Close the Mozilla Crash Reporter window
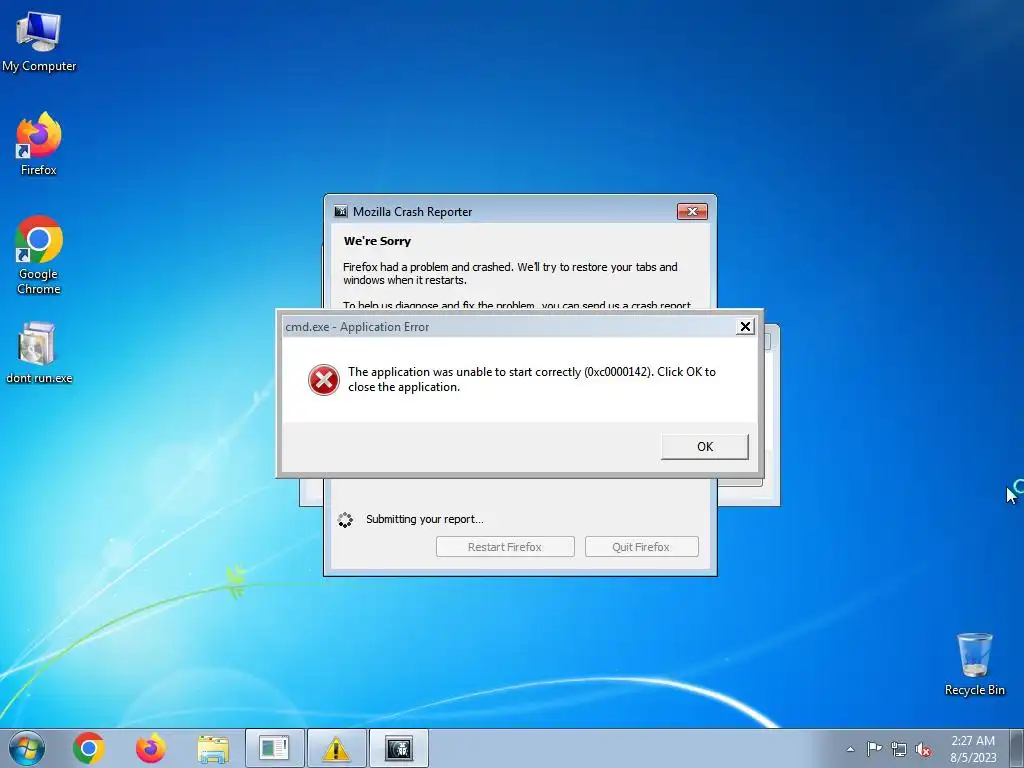 click(692, 211)
